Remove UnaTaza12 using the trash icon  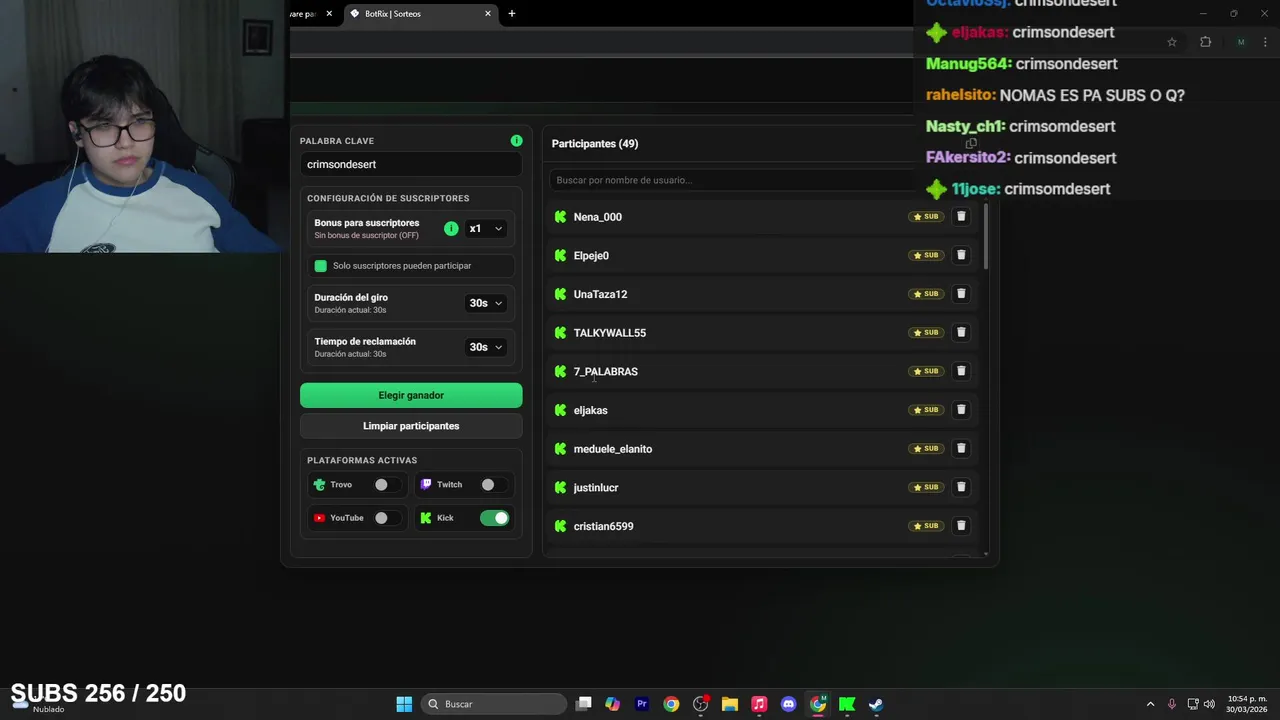click(x=961, y=294)
